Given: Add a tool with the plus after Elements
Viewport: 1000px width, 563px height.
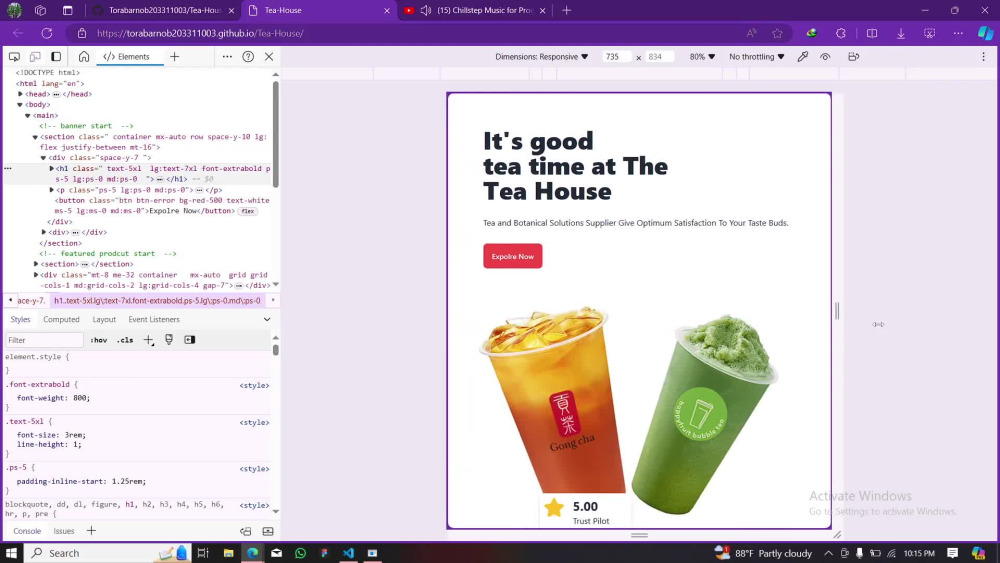Looking at the screenshot, I should tap(174, 57).
